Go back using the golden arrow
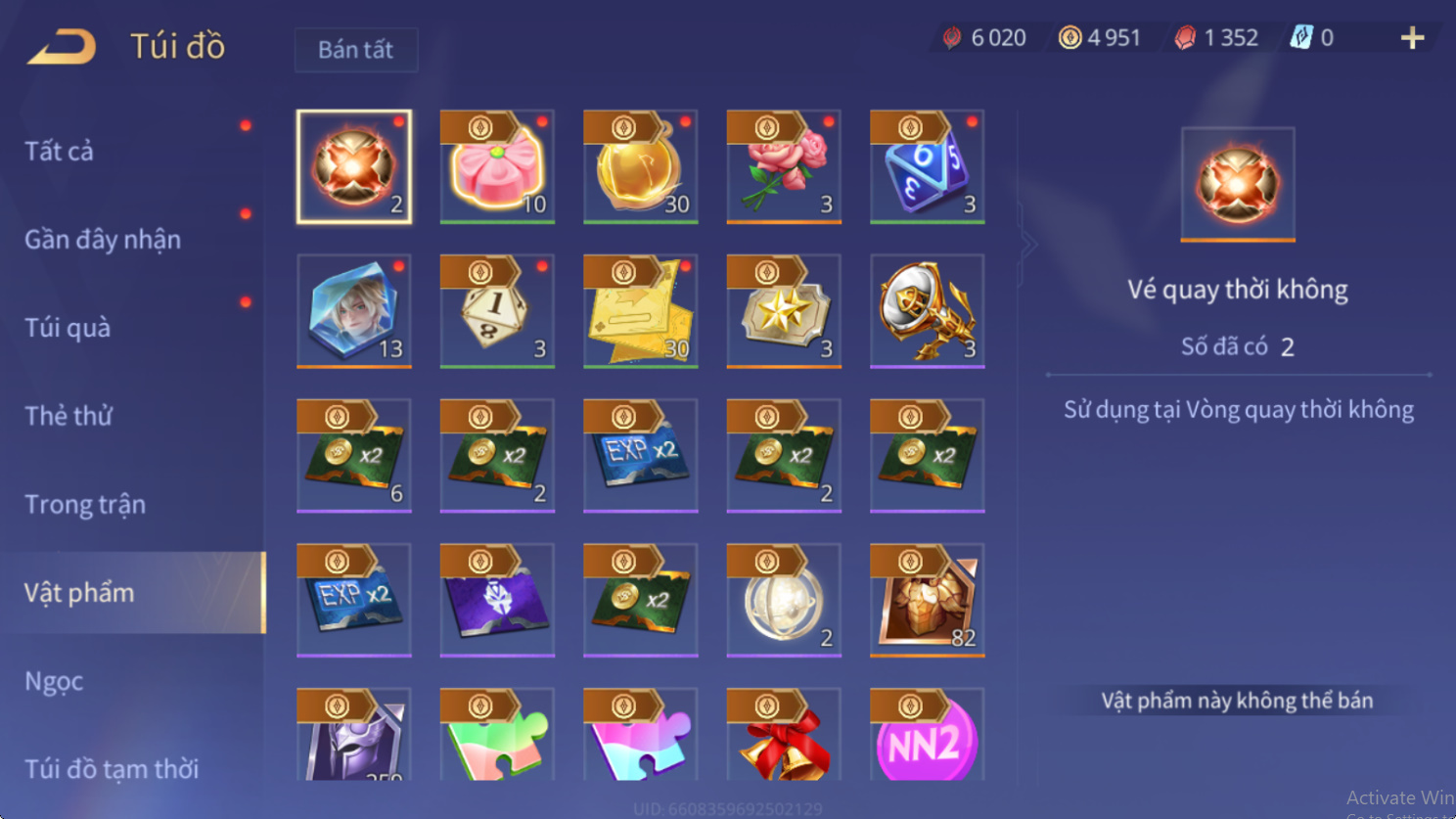Image resolution: width=1456 pixels, height=819 pixels. (62, 46)
